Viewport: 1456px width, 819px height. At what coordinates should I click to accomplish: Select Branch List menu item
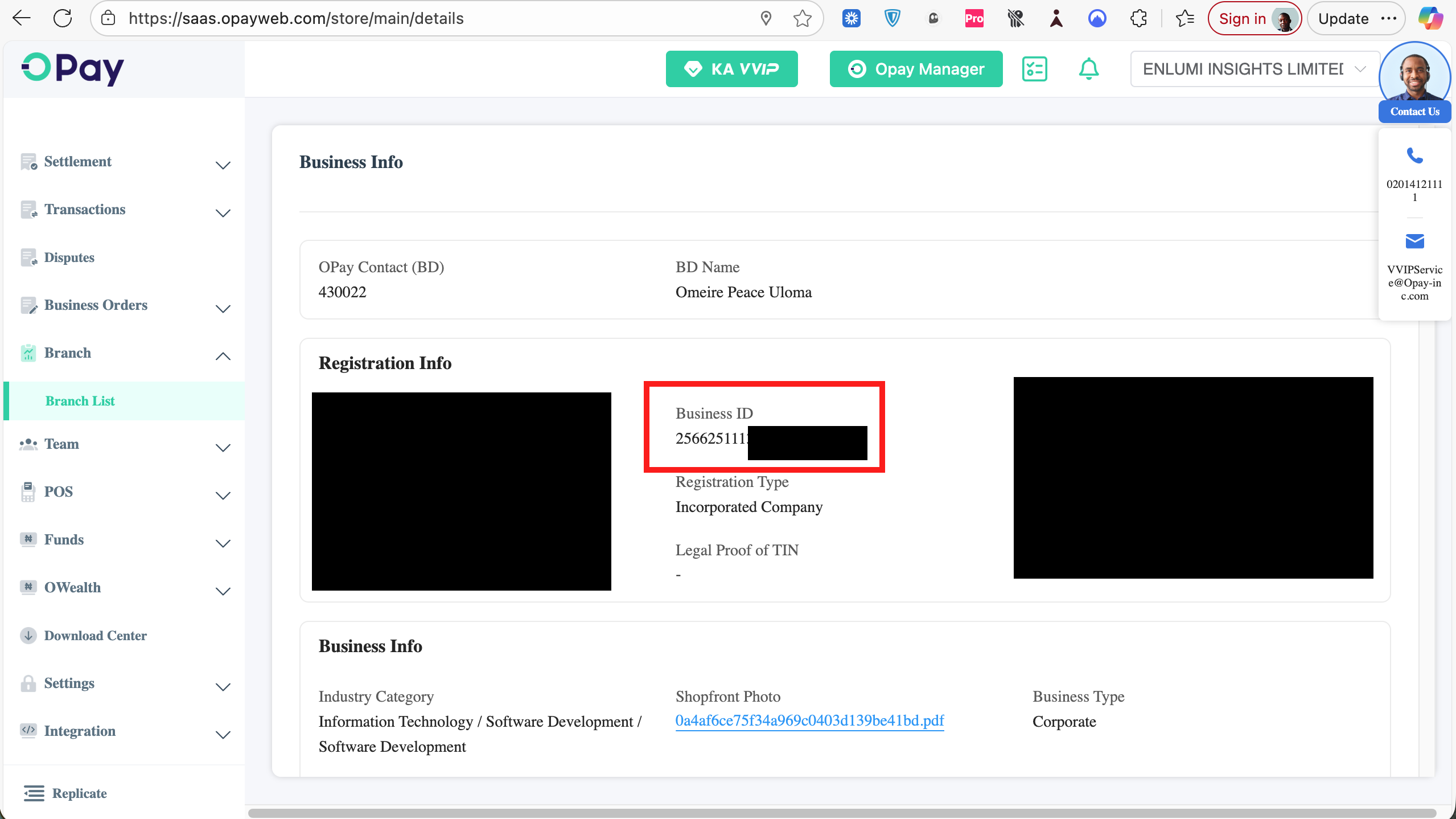coord(80,401)
